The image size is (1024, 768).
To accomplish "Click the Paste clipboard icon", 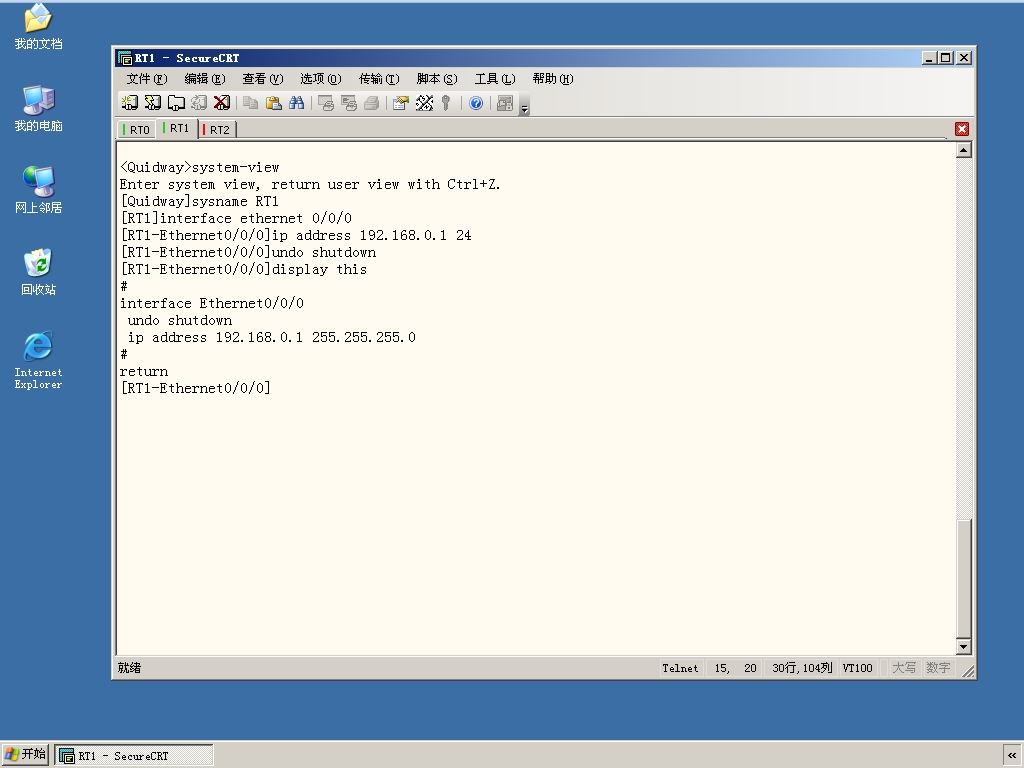I will point(274,103).
